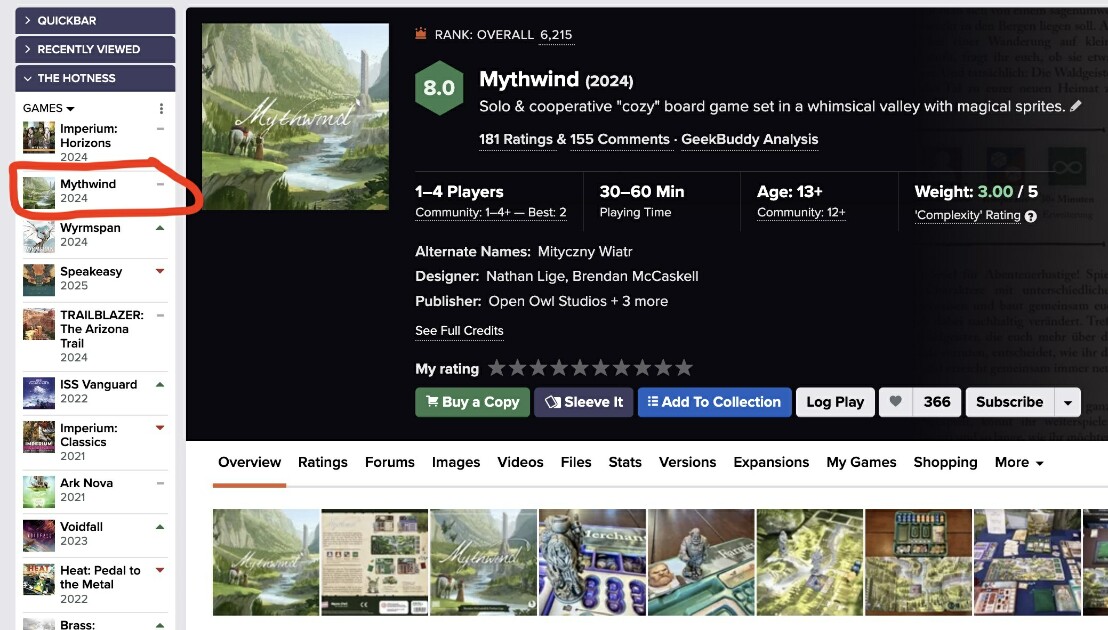Rate the game with the last star

[x=684, y=368]
